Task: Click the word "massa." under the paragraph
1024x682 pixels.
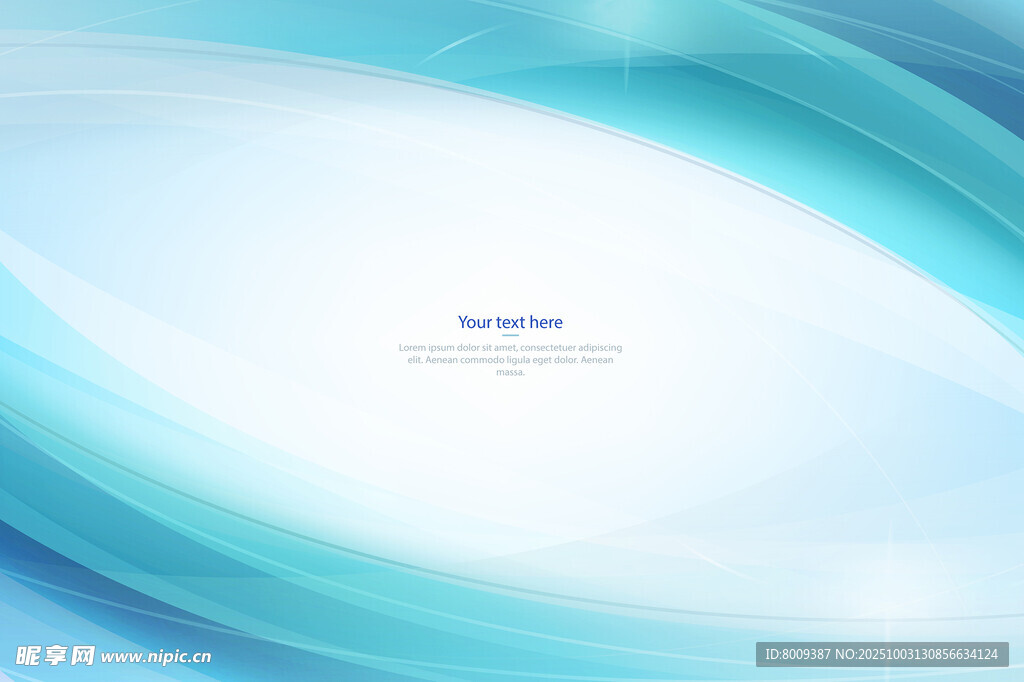Action: pos(510,372)
